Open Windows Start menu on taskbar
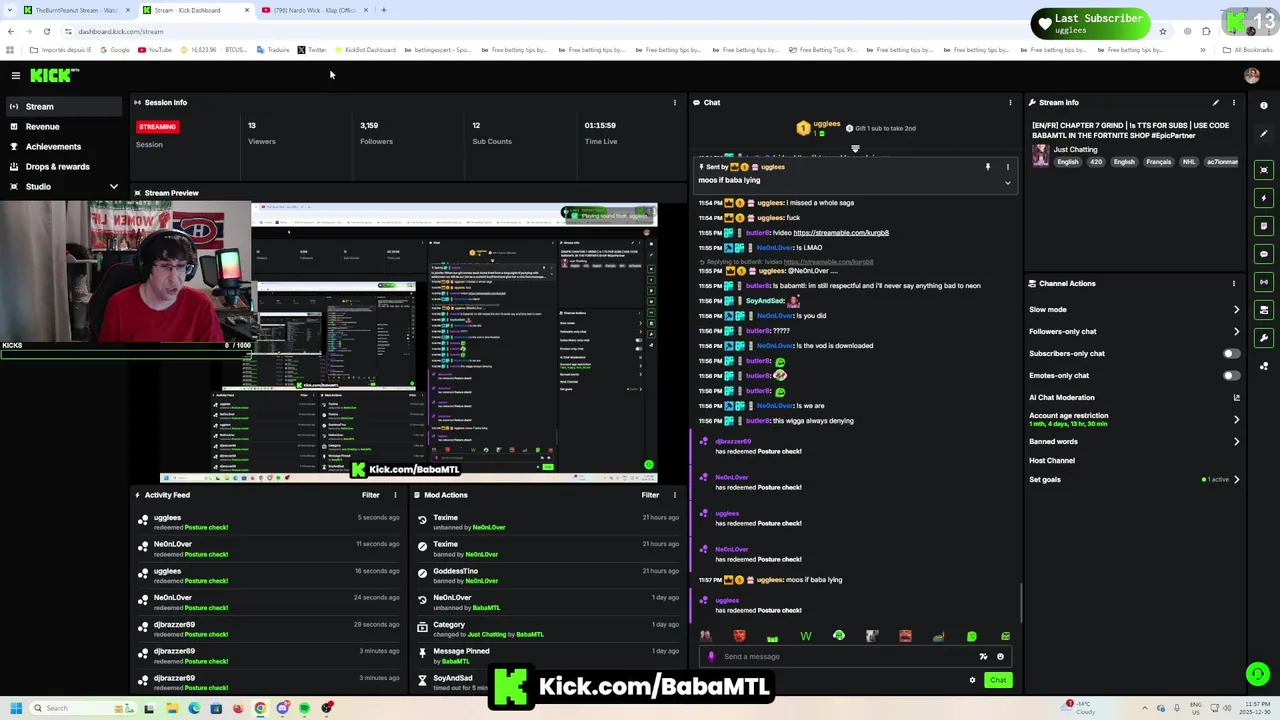 click(x=15, y=708)
